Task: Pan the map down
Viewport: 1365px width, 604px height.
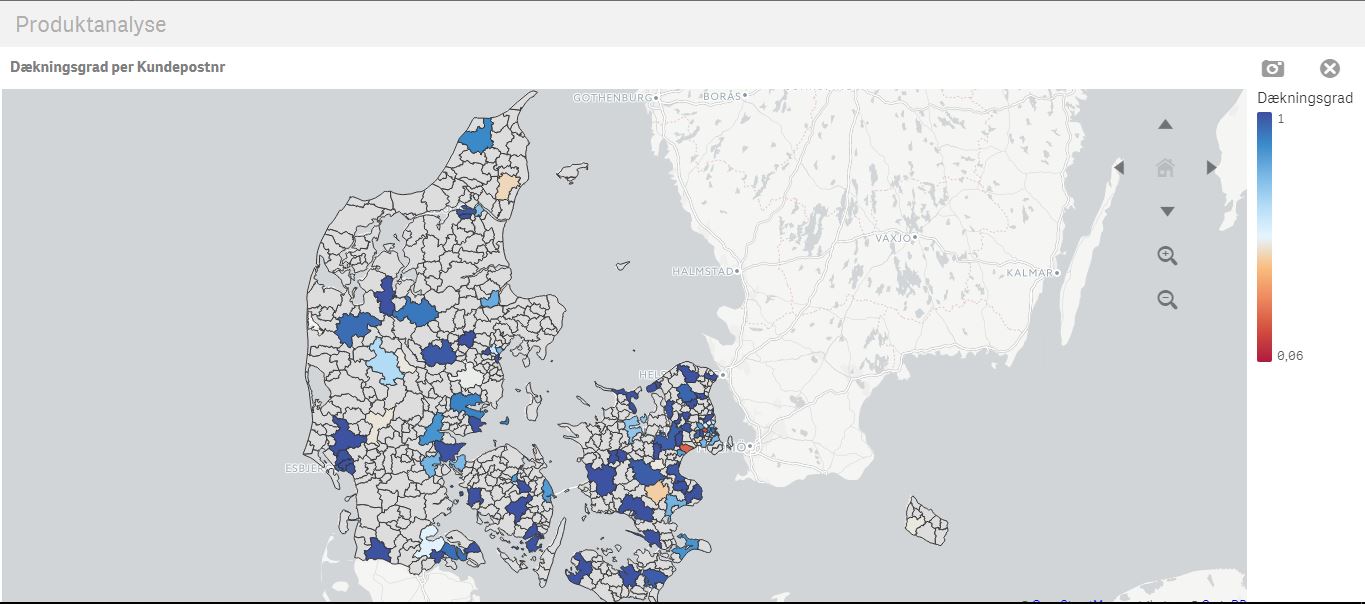Action: coord(1165,212)
